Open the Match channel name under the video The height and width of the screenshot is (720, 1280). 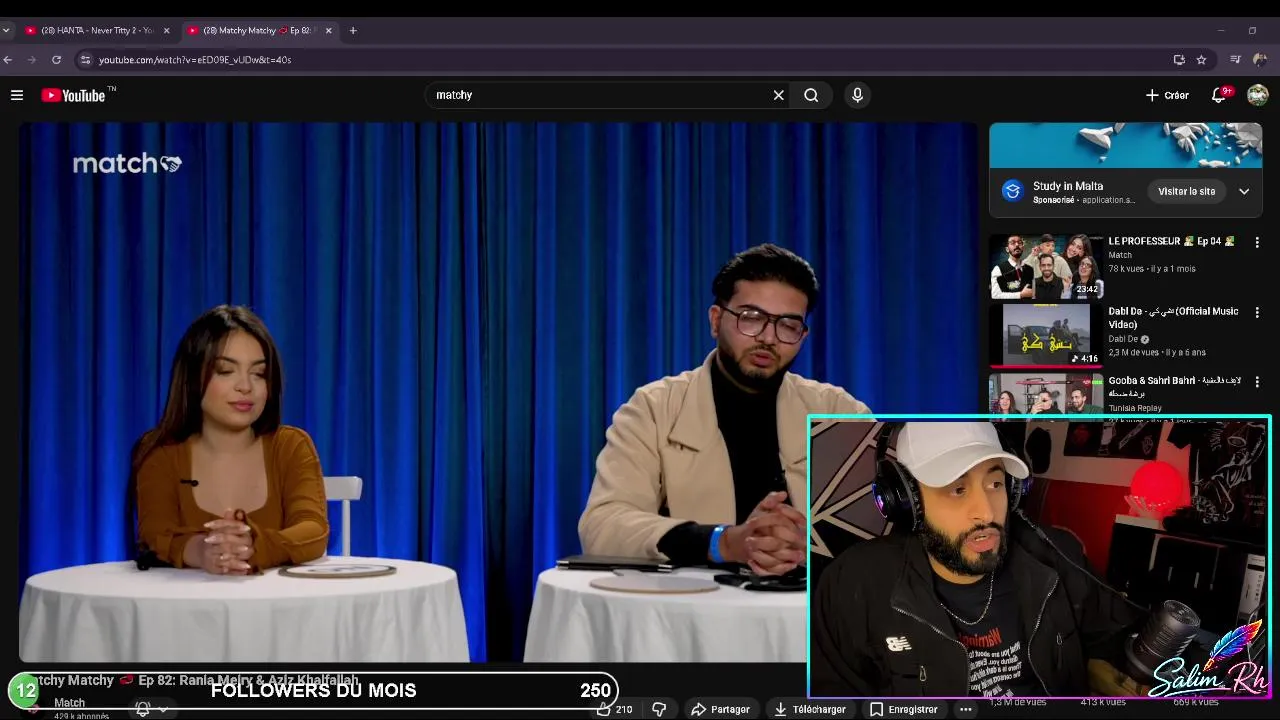69,703
